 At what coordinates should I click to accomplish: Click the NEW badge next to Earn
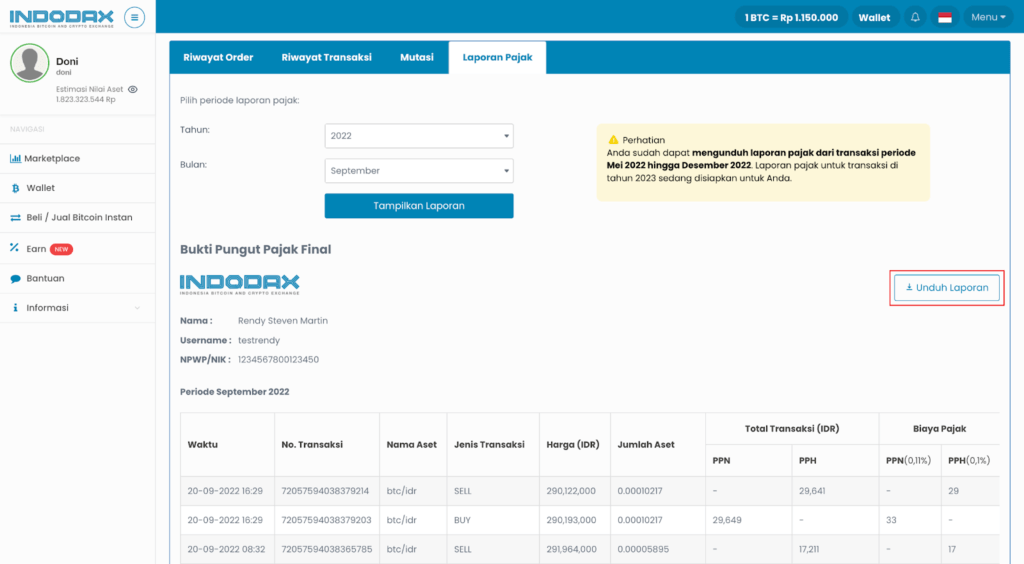(x=61, y=249)
